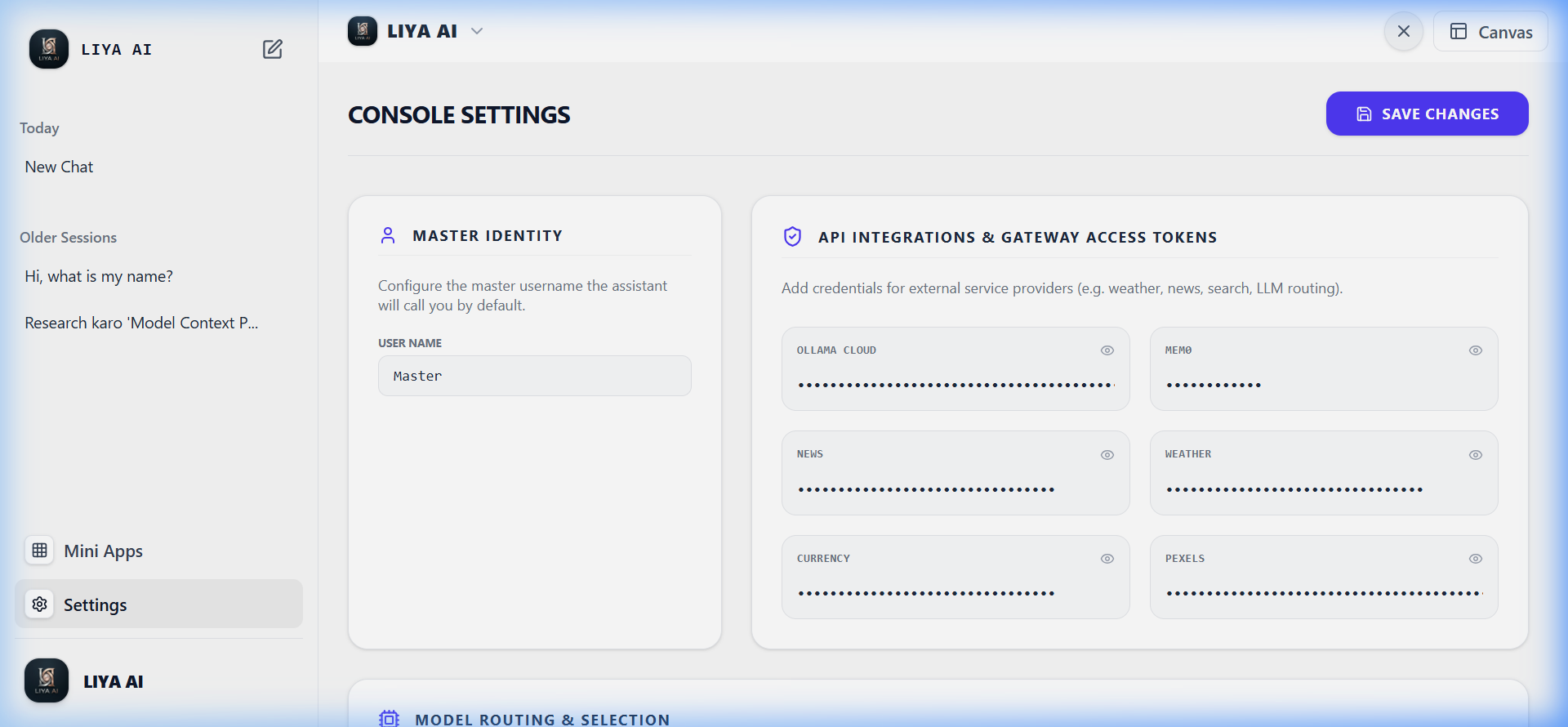Select Settings in sidebar

click(x=158, y=604)
